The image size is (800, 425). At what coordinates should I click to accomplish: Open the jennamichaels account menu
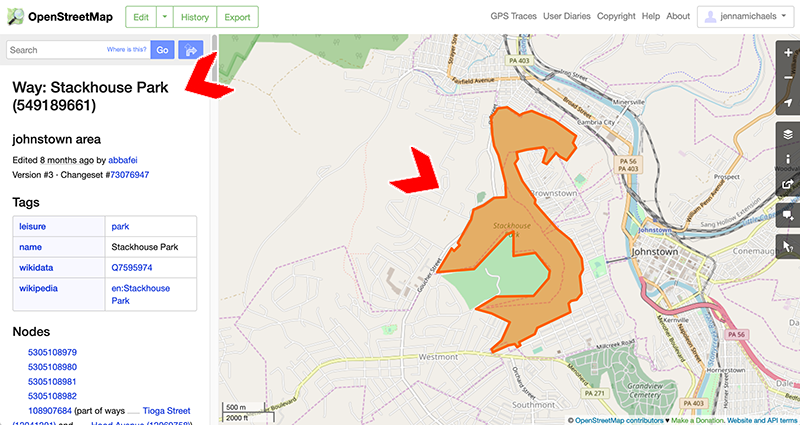pyautogui.click(x=745, y=17)
